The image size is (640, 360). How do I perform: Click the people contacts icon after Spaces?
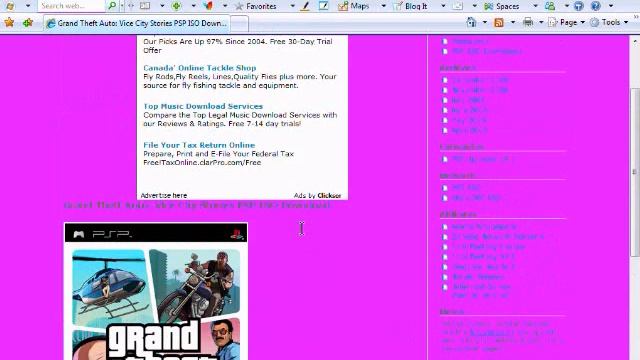coord(550,6)
